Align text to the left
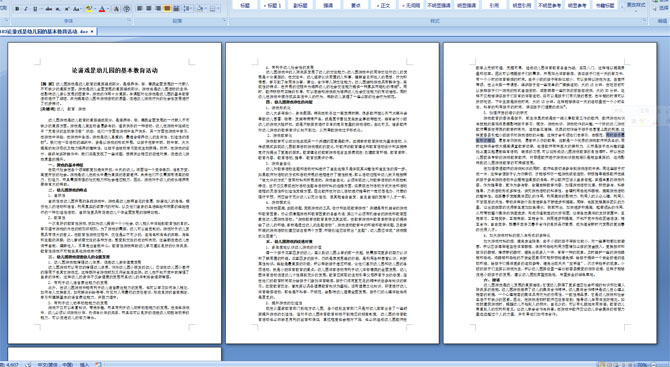 point(139,9)
